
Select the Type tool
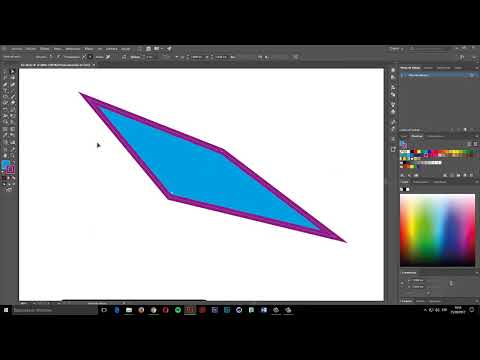(5, 91)
